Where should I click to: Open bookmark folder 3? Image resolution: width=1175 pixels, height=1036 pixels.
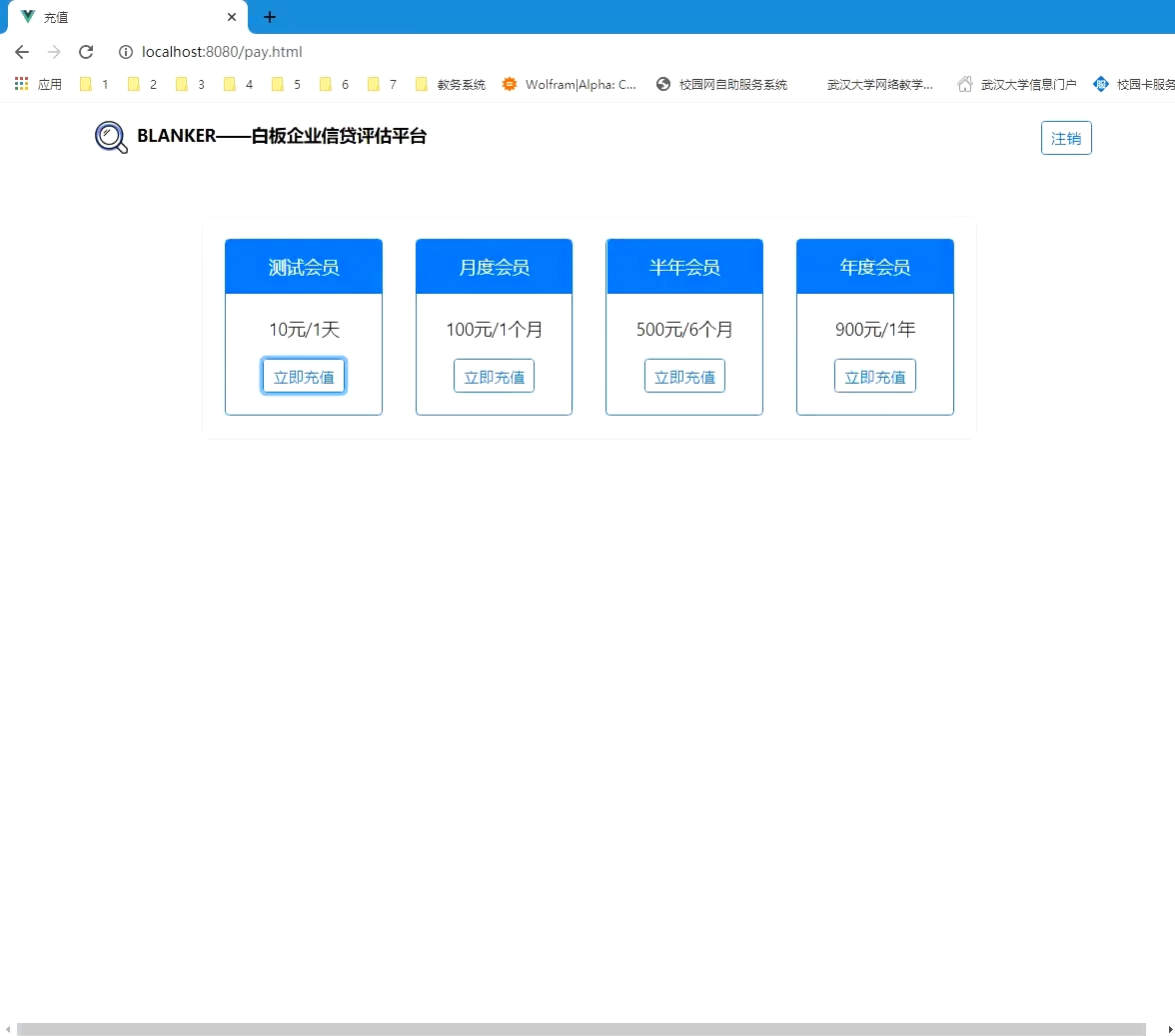[190, 84]
